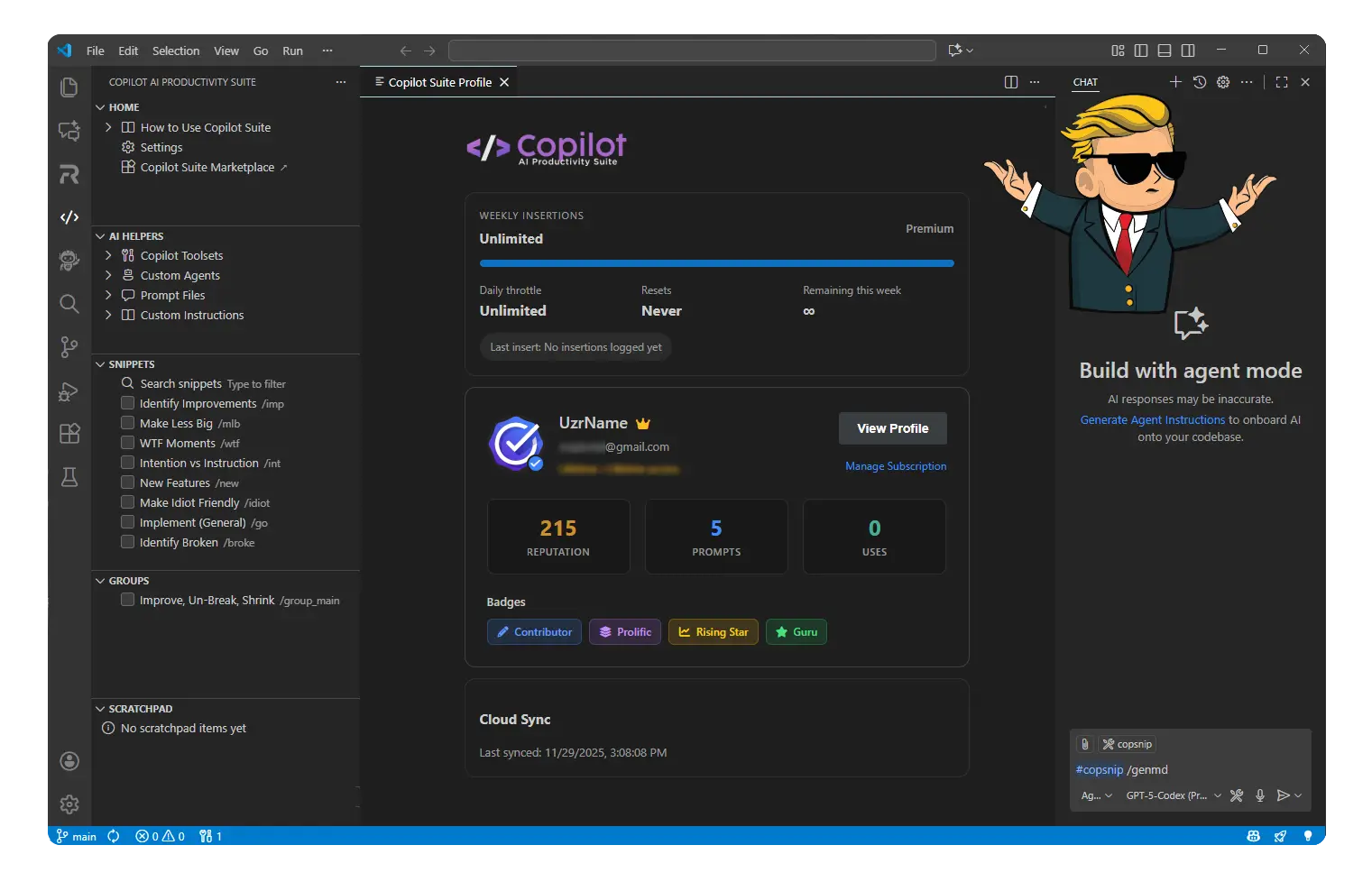Configure tools icon in chat input
Viewport: 1372px width, 882px height.
pyautogui.click(x=1237, y=795)
